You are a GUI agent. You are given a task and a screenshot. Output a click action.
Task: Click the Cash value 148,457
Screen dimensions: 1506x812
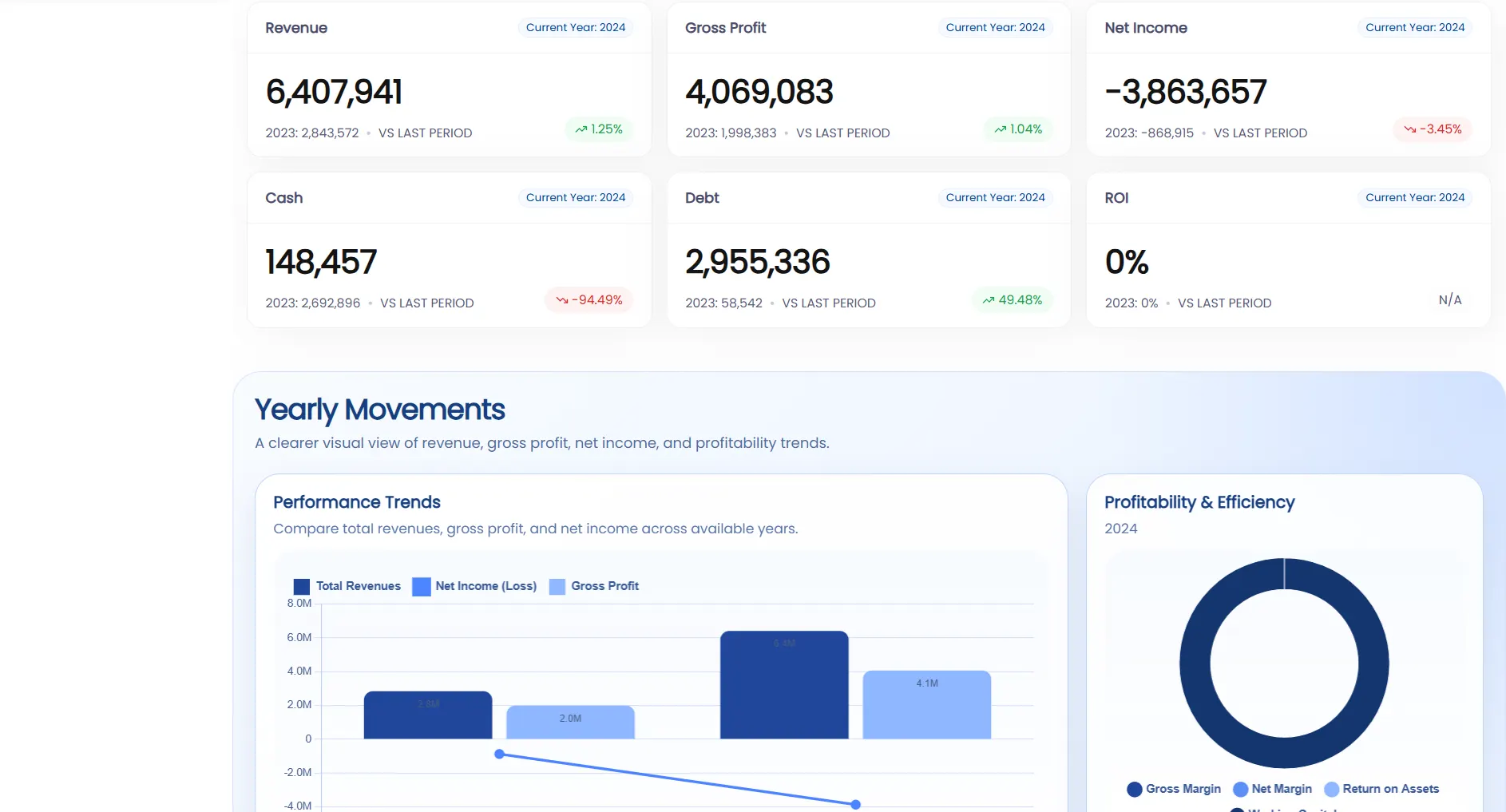click(x=321, y=262)
